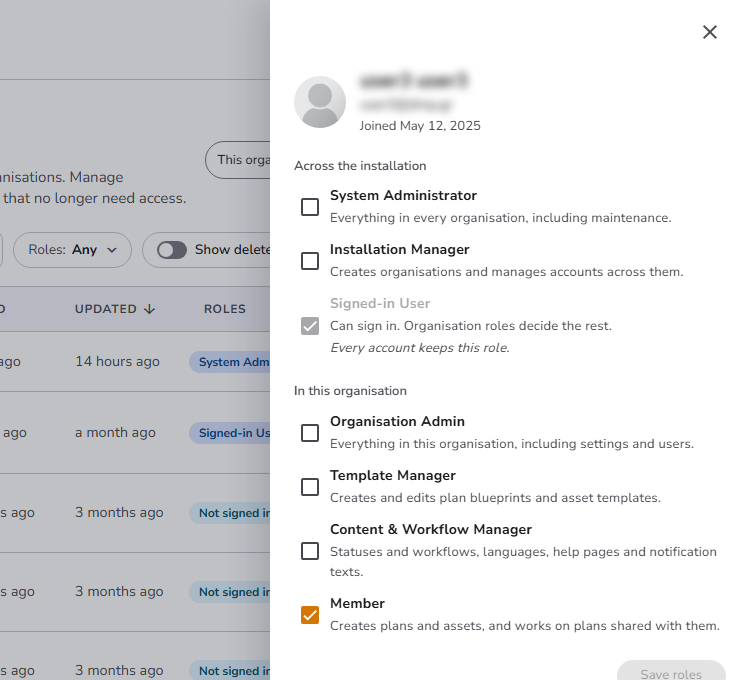
Task: Toggle the Show deleted switch
Action: point(172,250)
